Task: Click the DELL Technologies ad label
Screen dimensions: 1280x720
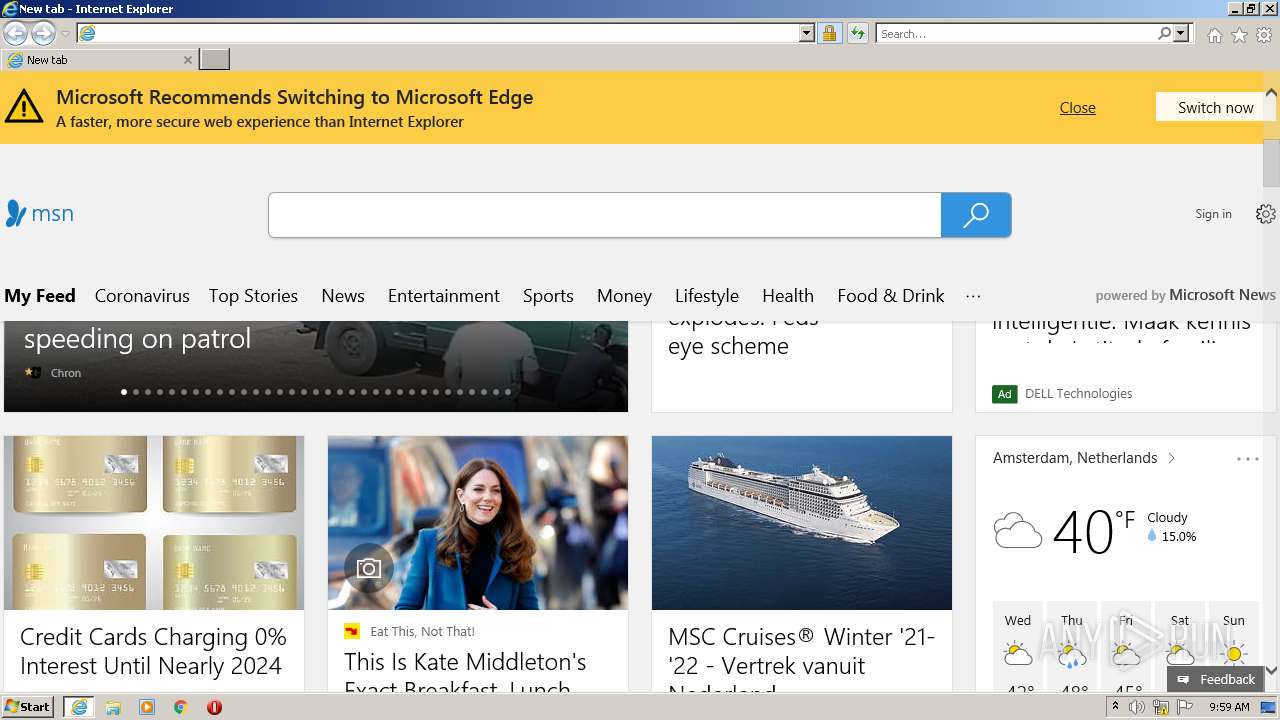Action: [x=1079, y=394]
